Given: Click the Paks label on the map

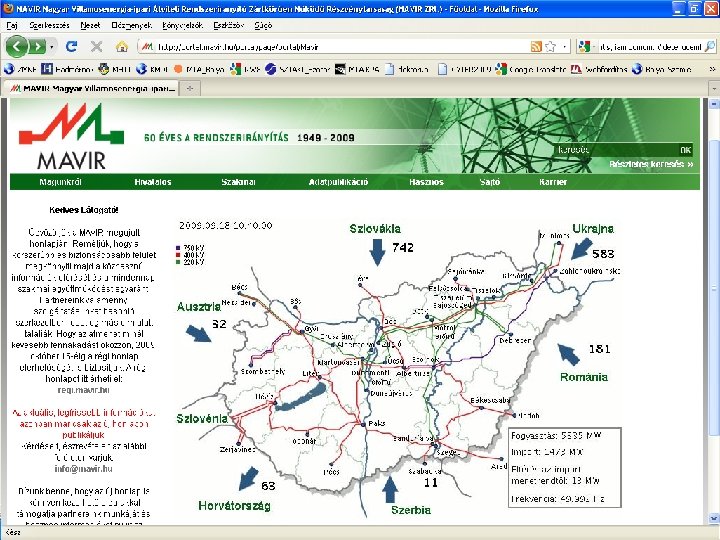Looking at the screenshot, I should (377, 423).
